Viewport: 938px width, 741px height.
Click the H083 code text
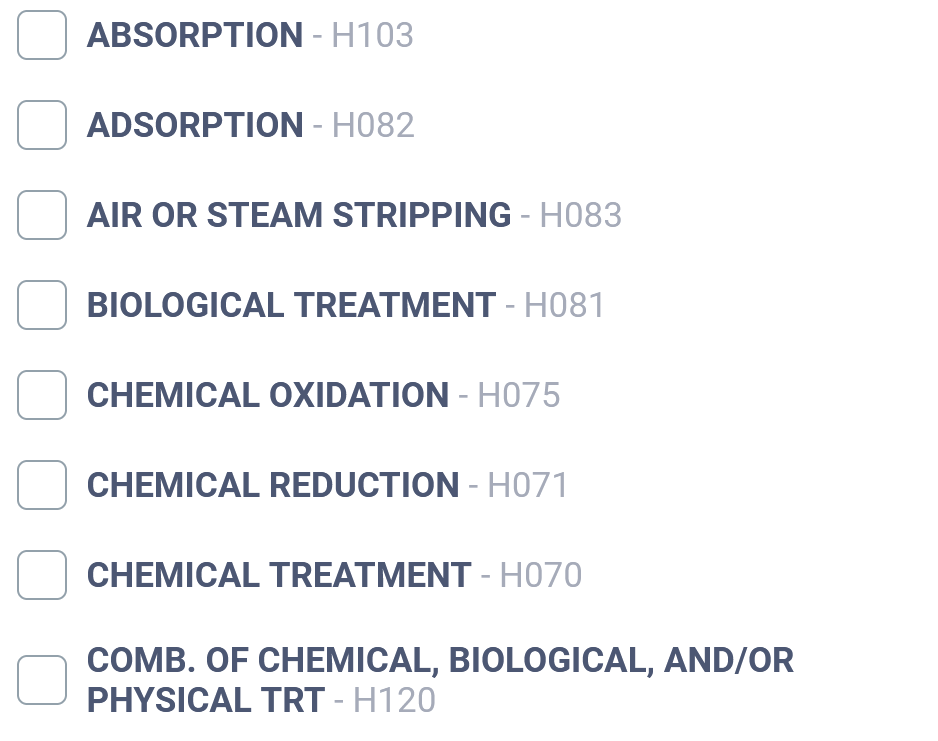tap(580, 215)
